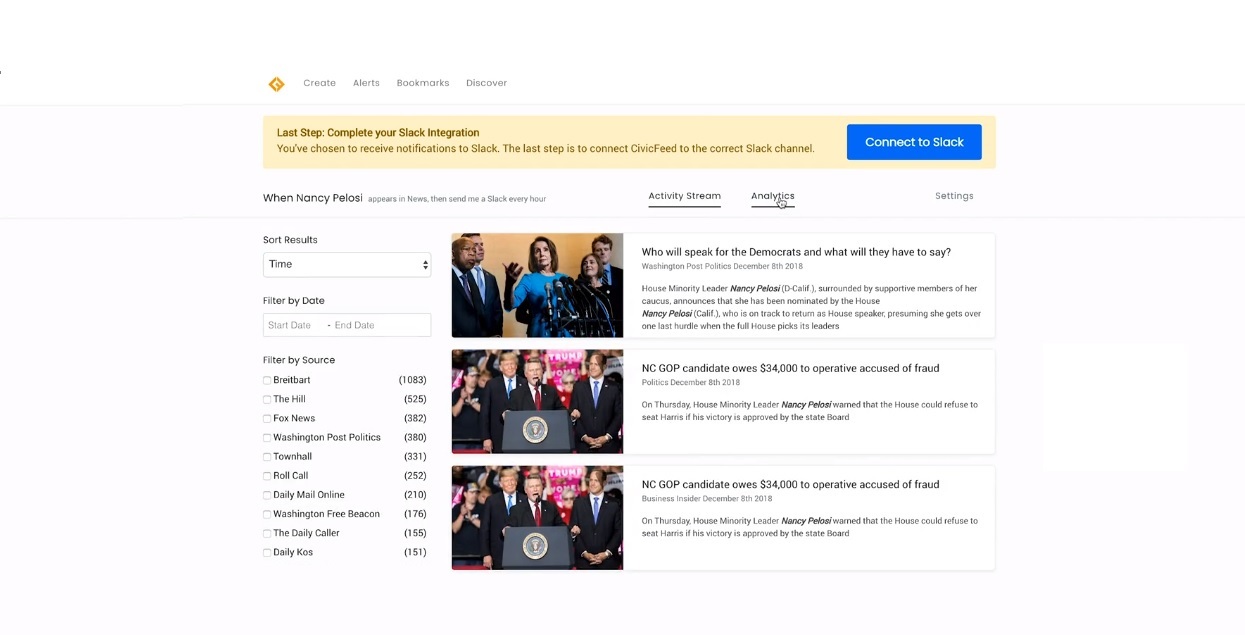Go to Alerts in top navigation

[366, 83]
